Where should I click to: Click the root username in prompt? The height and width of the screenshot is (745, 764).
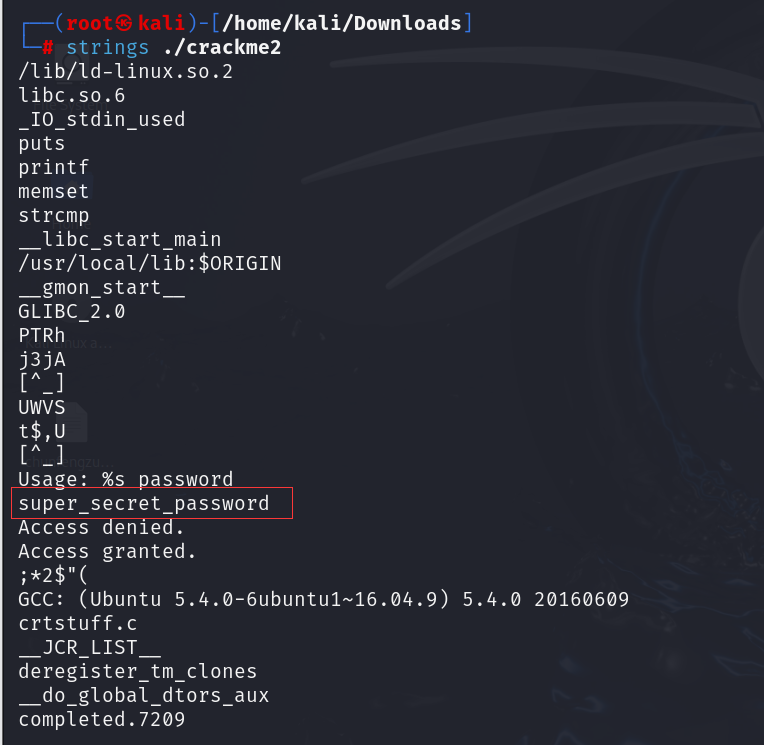[x=90, y=23]
